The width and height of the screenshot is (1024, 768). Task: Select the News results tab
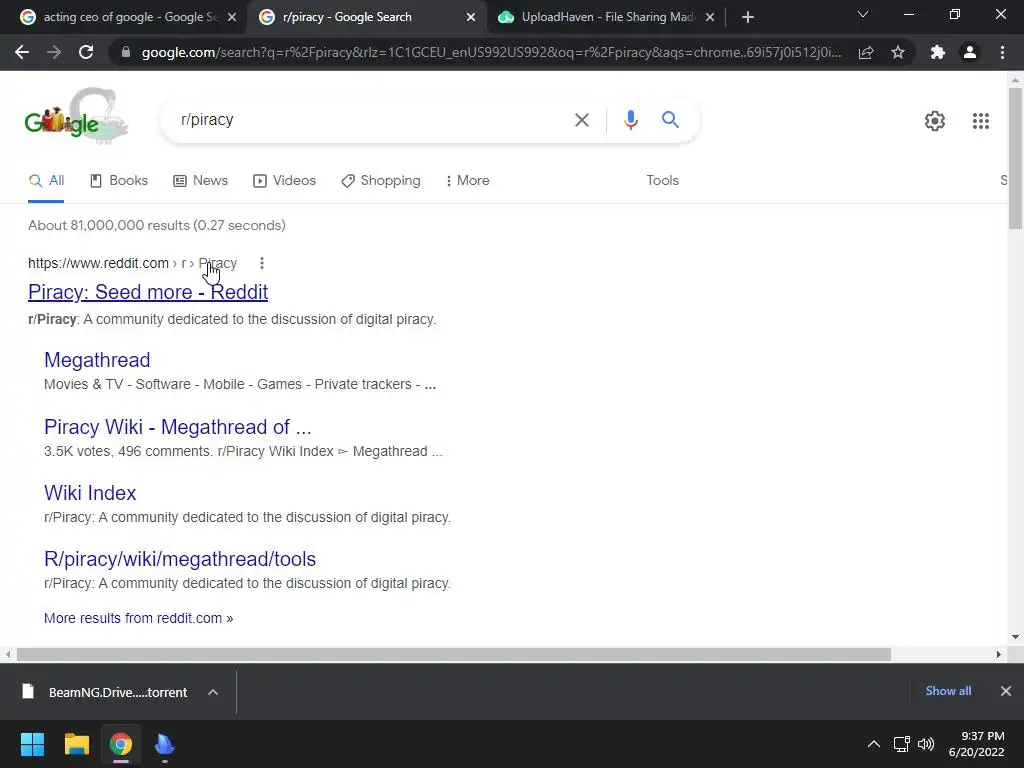tap(200, 181)
